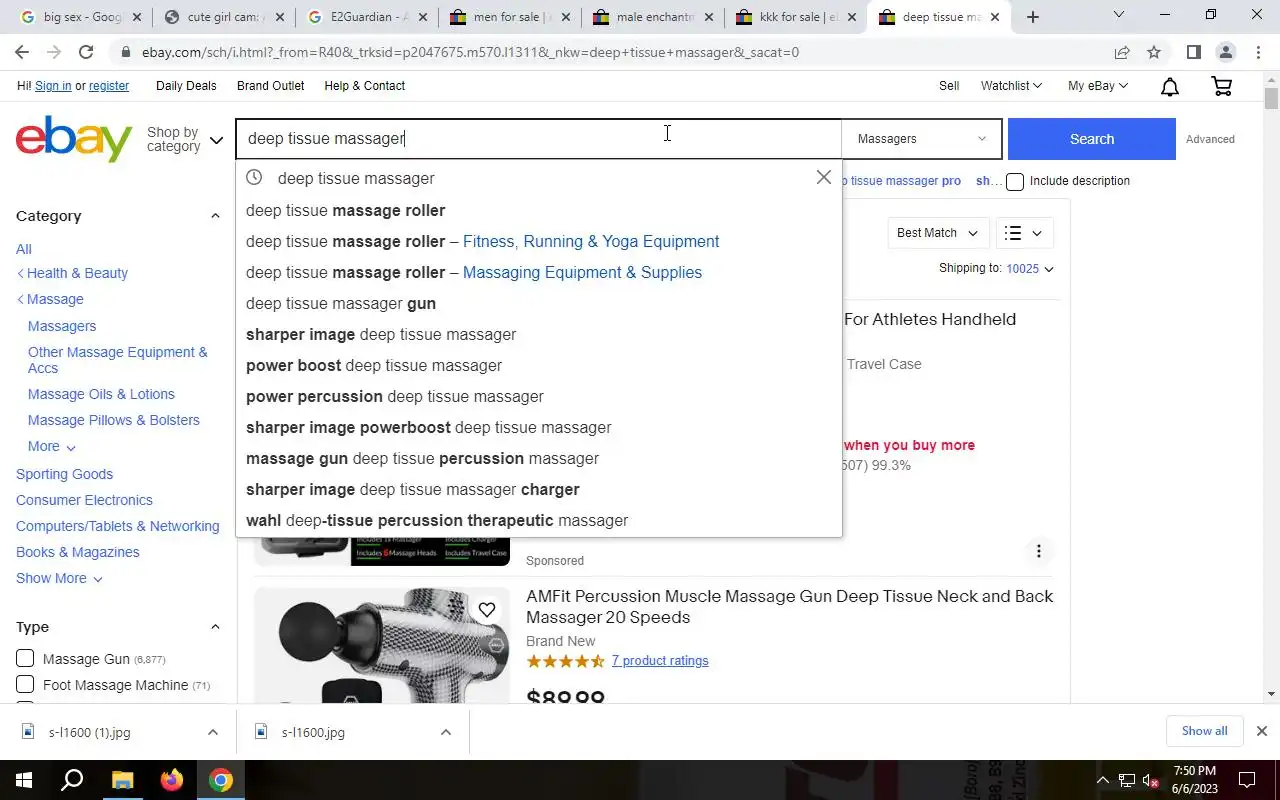Click the register link
This screenshot has height=800, width=1280.
109,86
